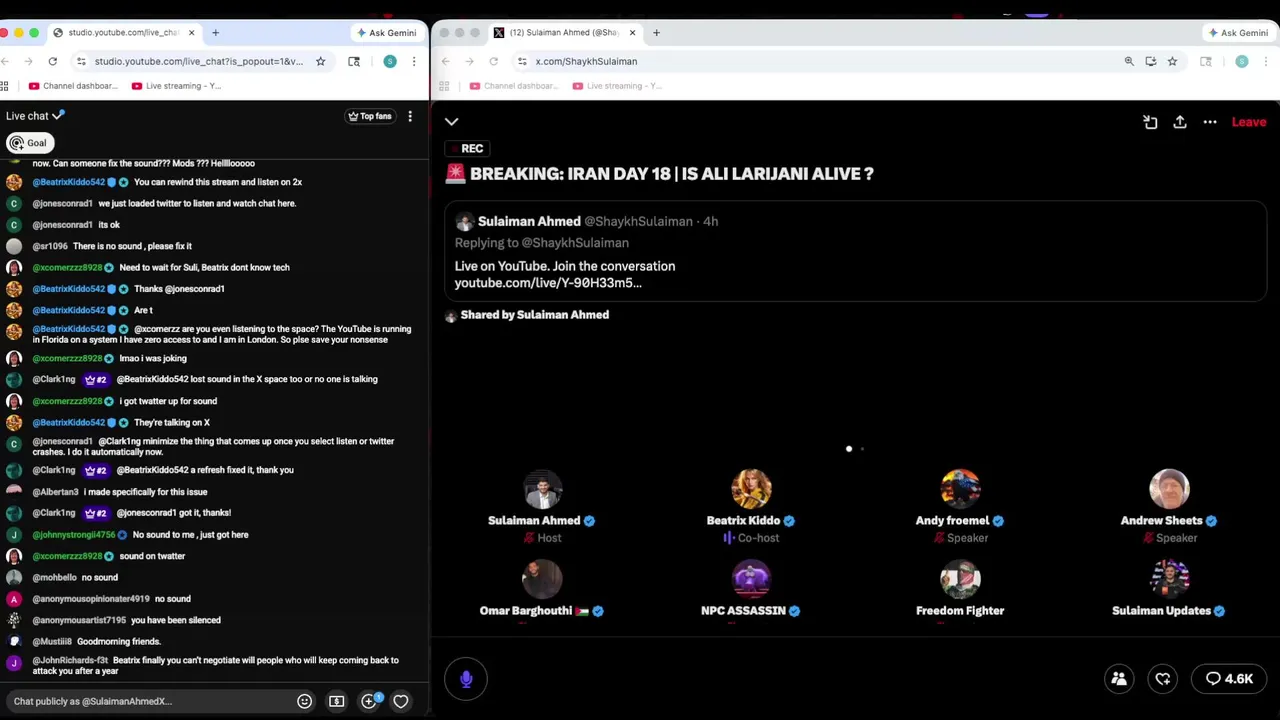The width and height of the screenshot is (1280, 720).
Task: Reload the x.com page
Action: pos(494,61)
